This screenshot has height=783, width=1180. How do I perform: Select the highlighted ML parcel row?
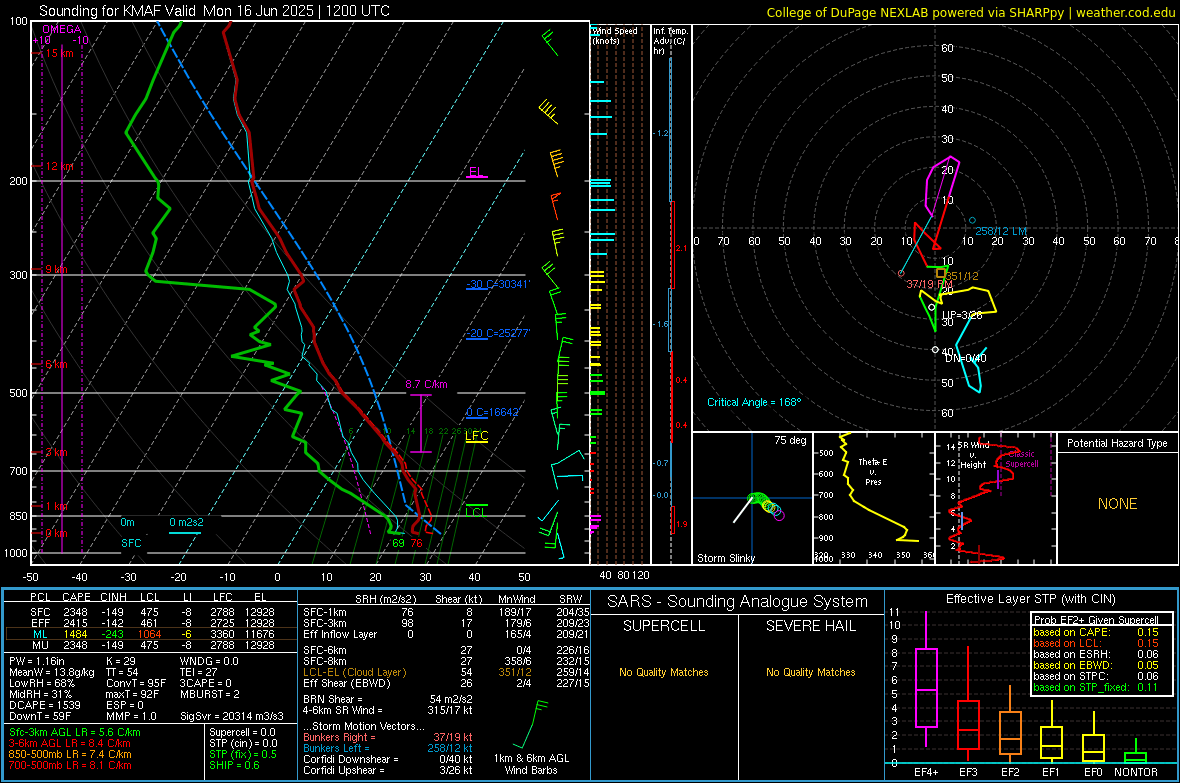click(152, 634)
